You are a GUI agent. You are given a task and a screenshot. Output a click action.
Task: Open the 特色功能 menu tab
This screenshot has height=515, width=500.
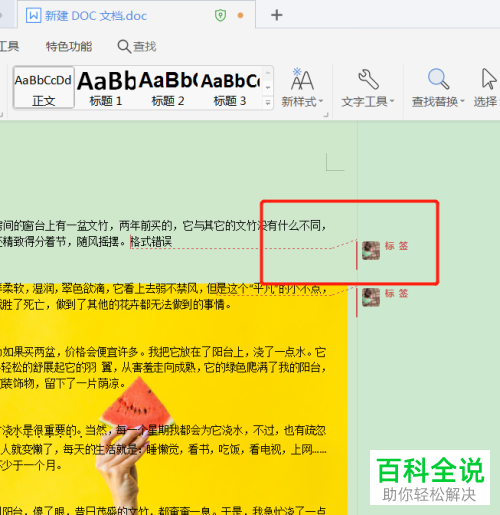tap(69, 46)
